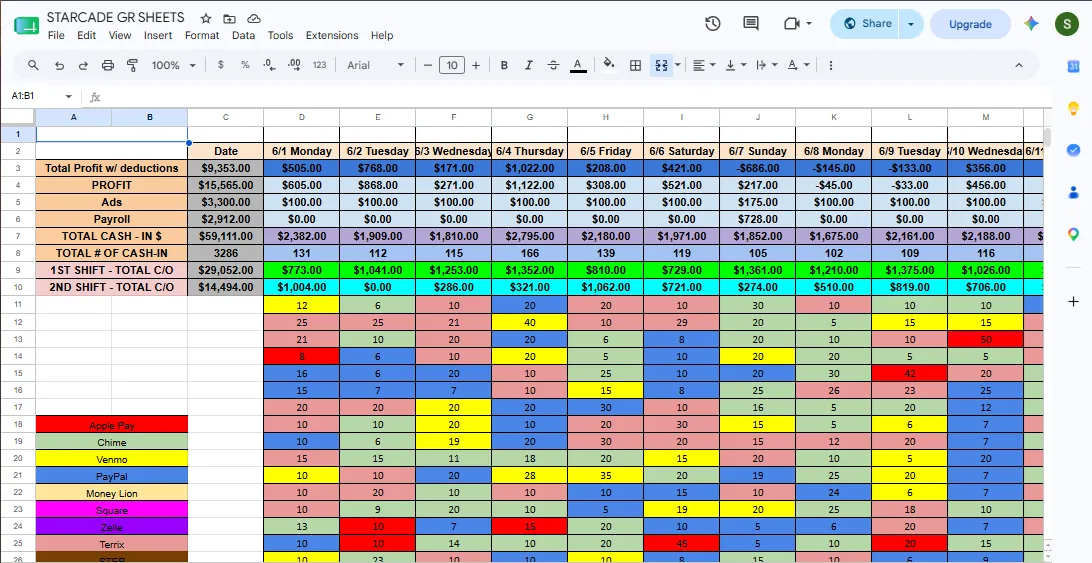Open the zoom 100% dropdown
Viewport: 1092px width, 563px height.
click(x=173, y=65)
